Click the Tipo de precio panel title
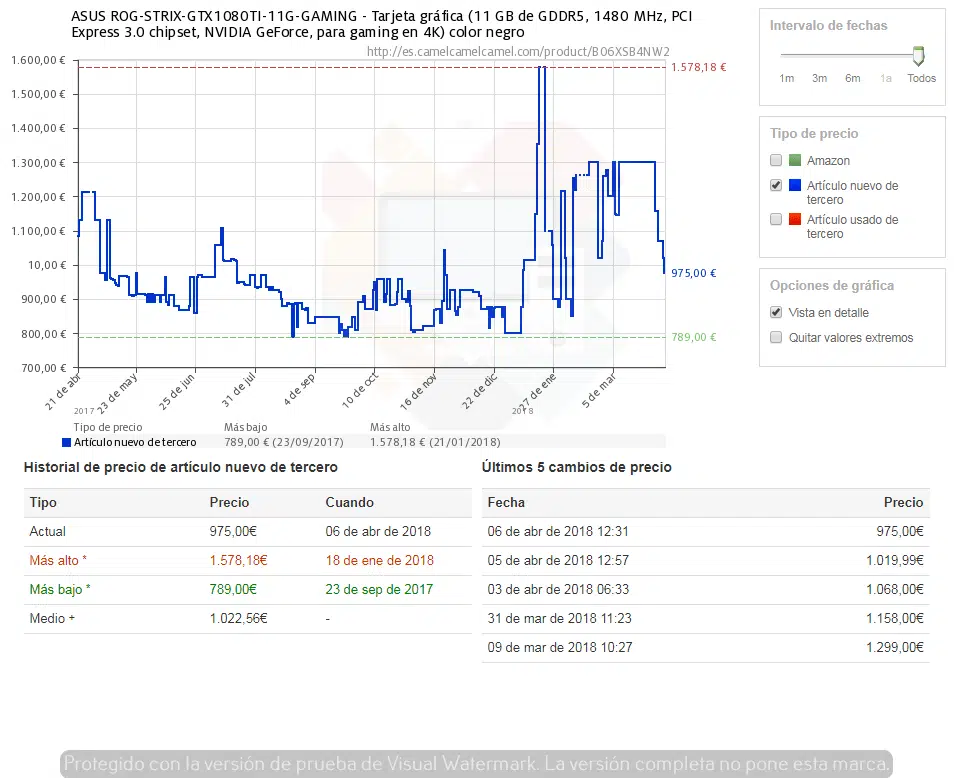Screen dimensions: 954x778 point(814,133)
